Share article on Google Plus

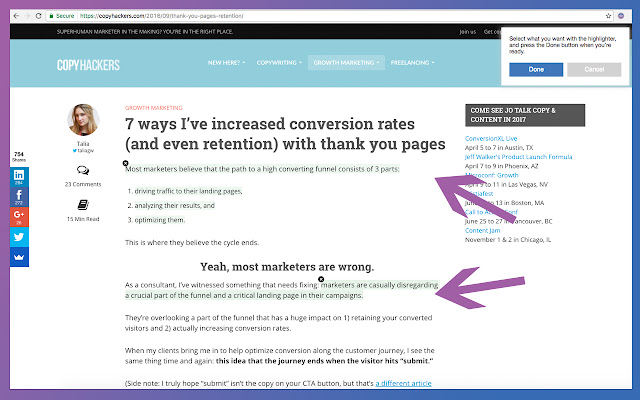coord(19,217)
